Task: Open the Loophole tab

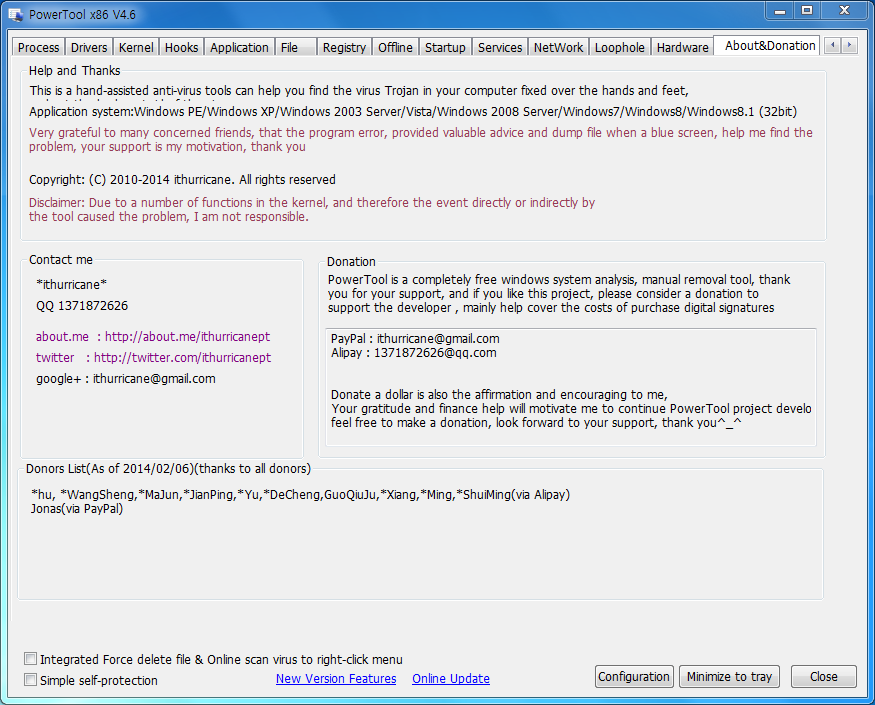Action: pyautogui.click(x=619, y=47)
